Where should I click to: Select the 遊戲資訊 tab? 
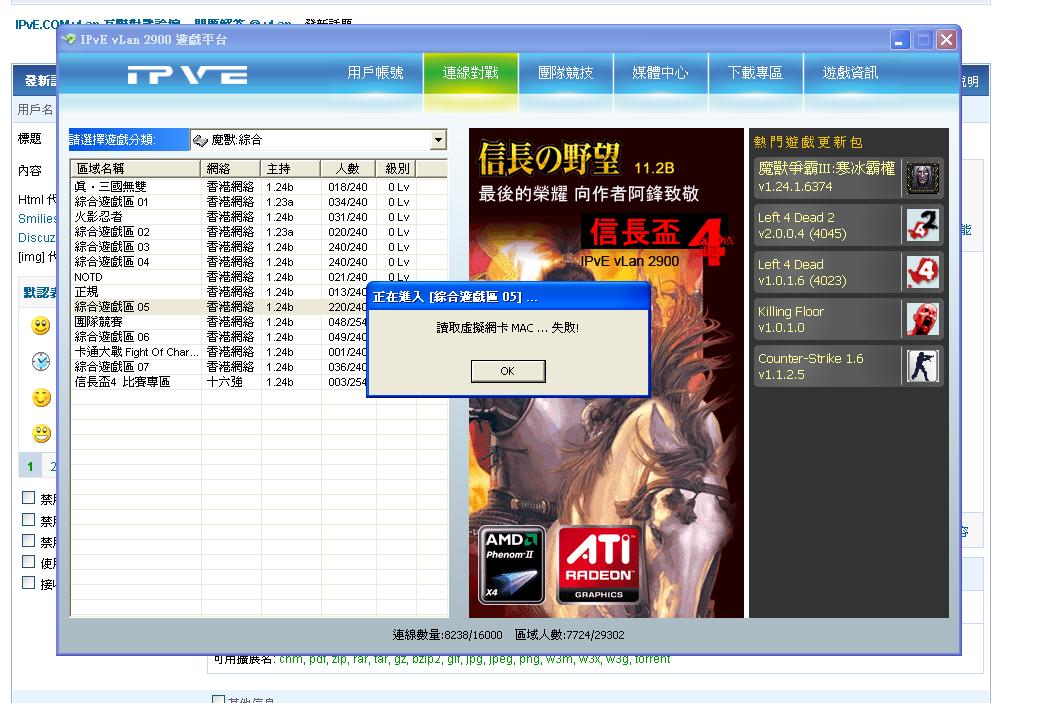click(x=850, y=73)
